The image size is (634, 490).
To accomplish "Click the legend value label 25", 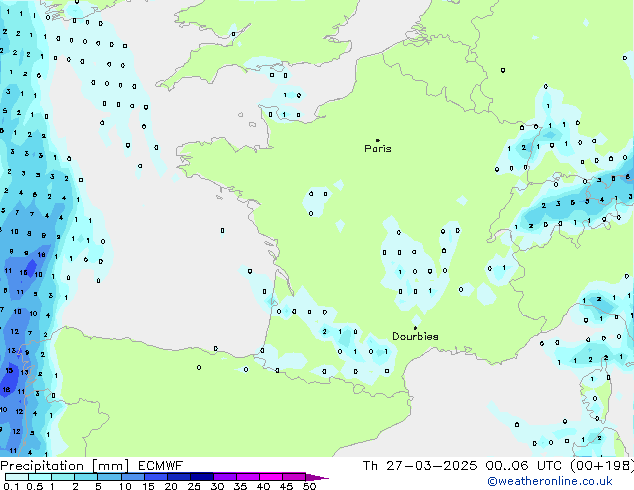I will (x=194, y=486).
